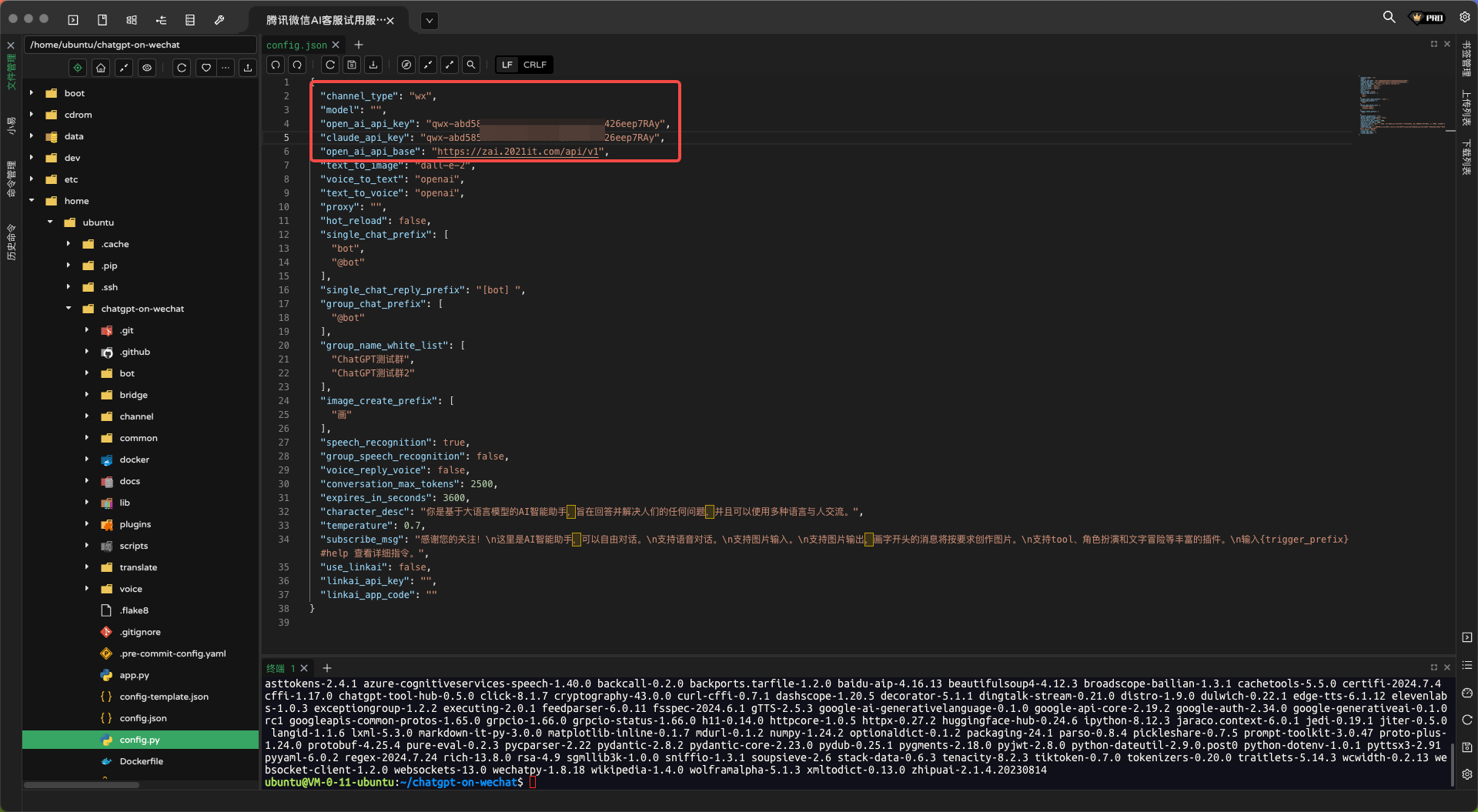Add a new editor tab with plus button
The image size is (1478, 812).
tap(358, 45)
